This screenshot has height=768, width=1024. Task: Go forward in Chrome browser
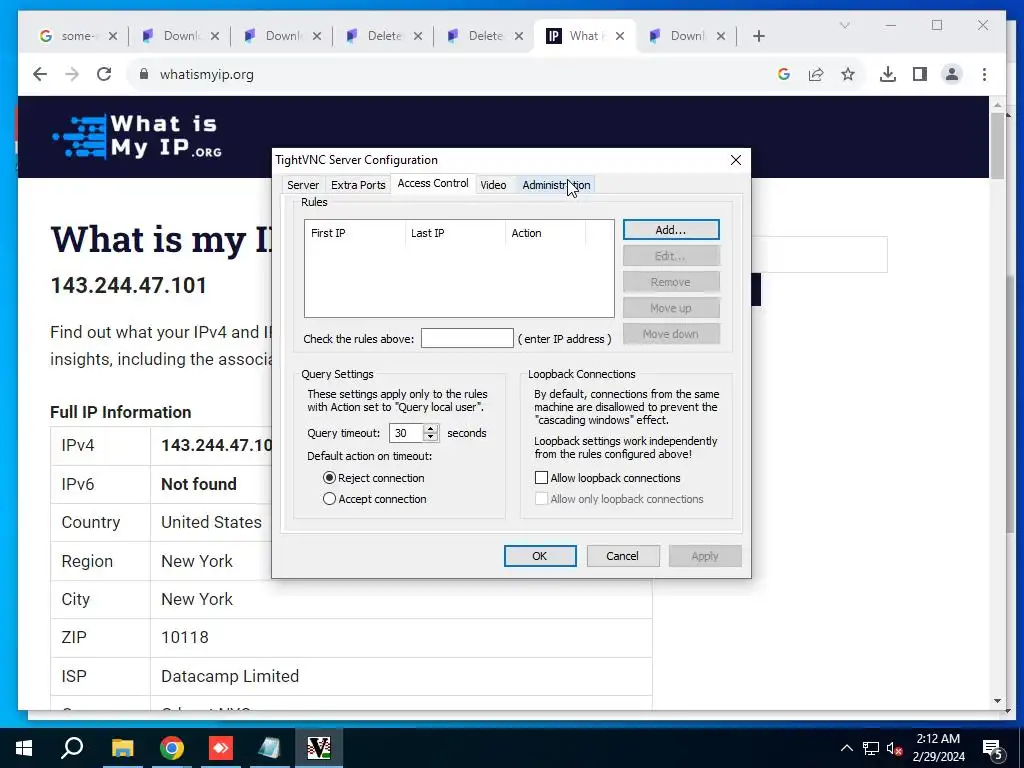pyautogui.click(x=72, y=74)
